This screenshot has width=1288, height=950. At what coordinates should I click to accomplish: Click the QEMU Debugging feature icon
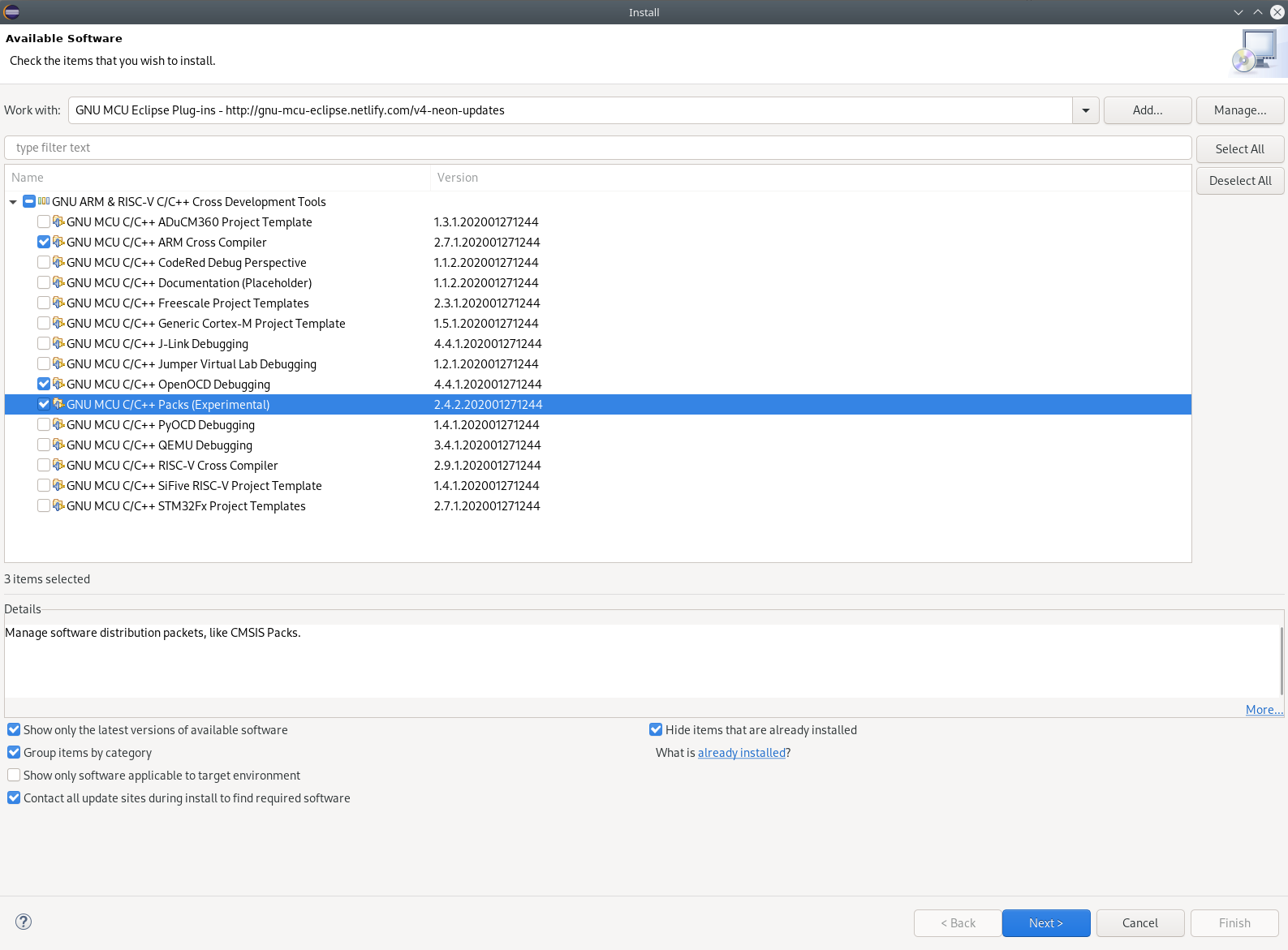[x=58, y=445]
